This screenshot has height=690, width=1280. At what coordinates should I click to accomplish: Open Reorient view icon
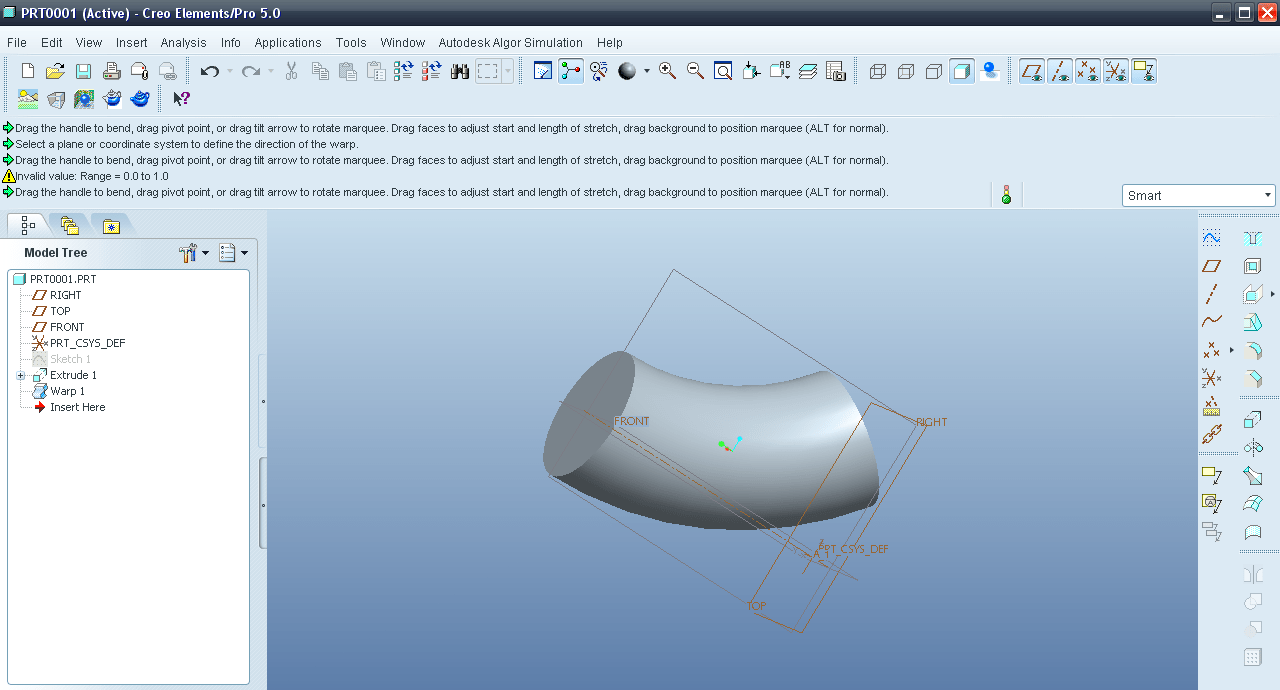click(752, 71)
